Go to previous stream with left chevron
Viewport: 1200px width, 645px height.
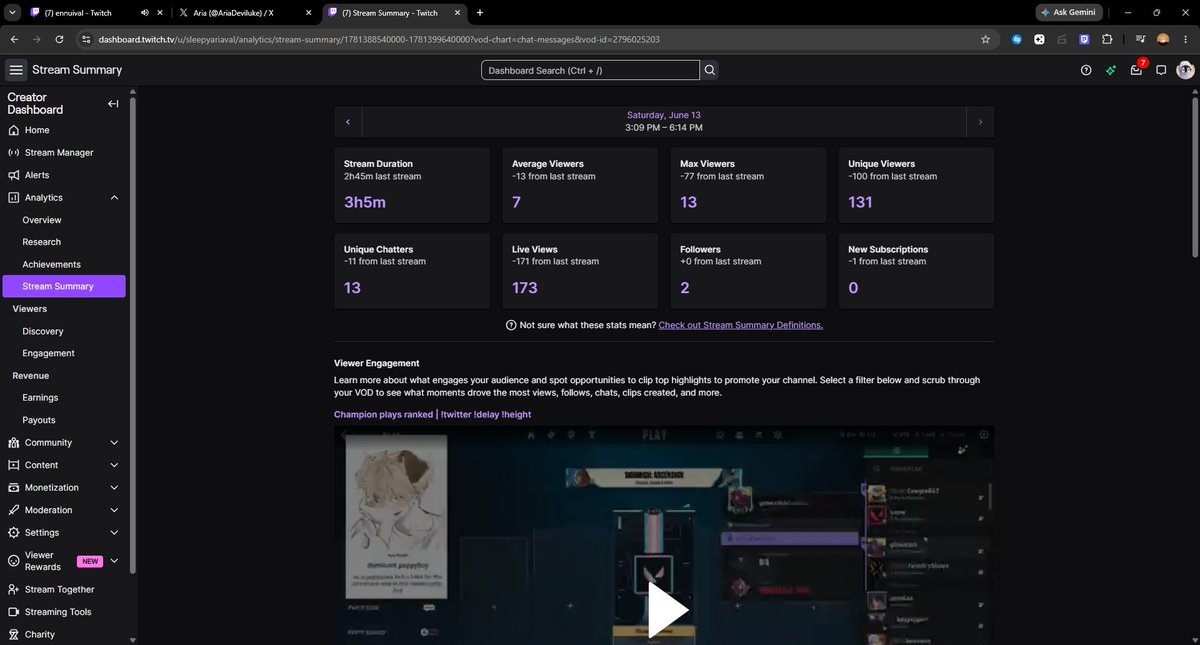348,121
